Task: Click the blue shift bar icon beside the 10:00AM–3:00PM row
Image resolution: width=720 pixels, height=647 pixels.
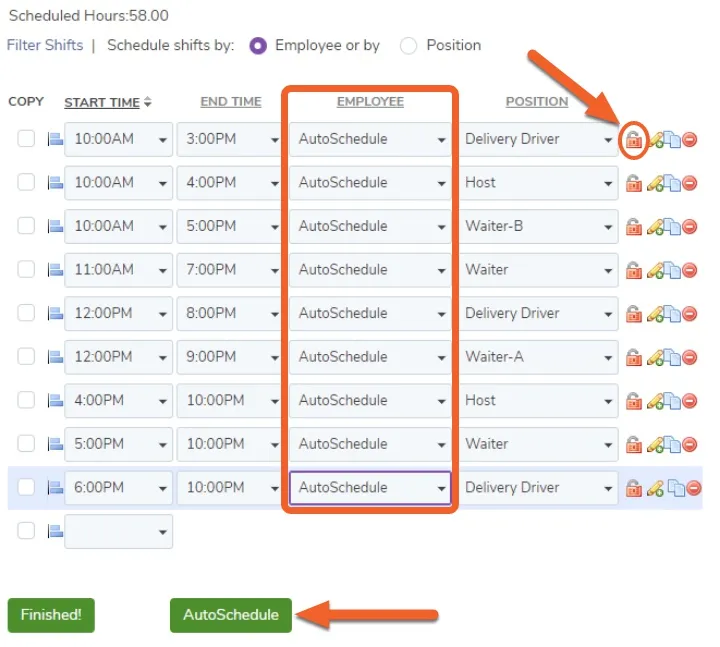Action: pos(55,139)
